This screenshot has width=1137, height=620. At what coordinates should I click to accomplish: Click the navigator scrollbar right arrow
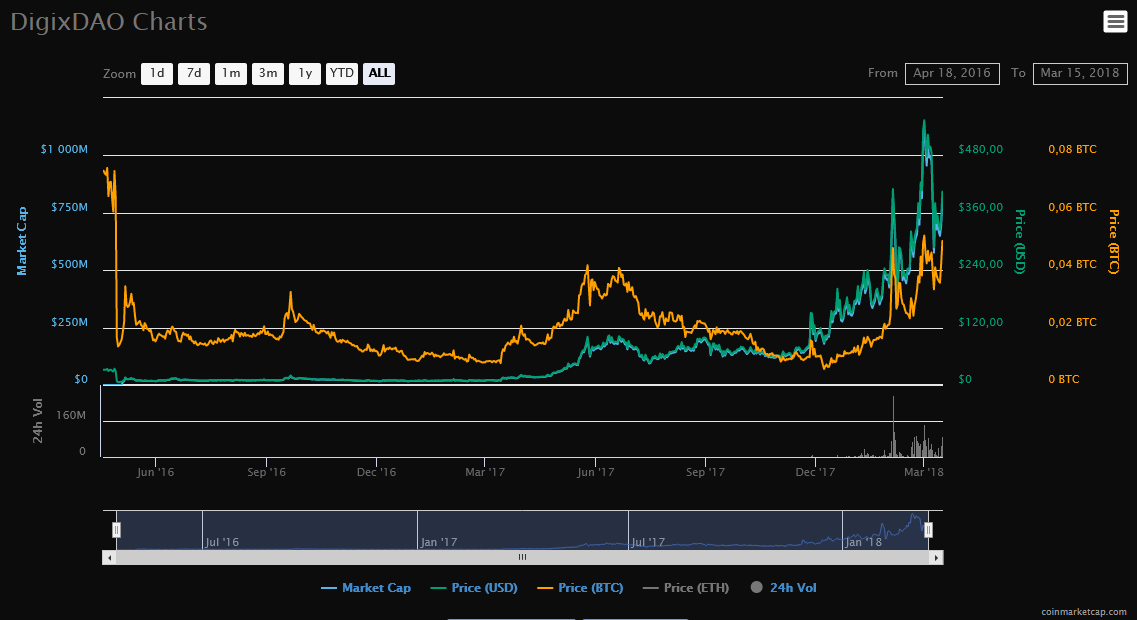coord(936,558)
